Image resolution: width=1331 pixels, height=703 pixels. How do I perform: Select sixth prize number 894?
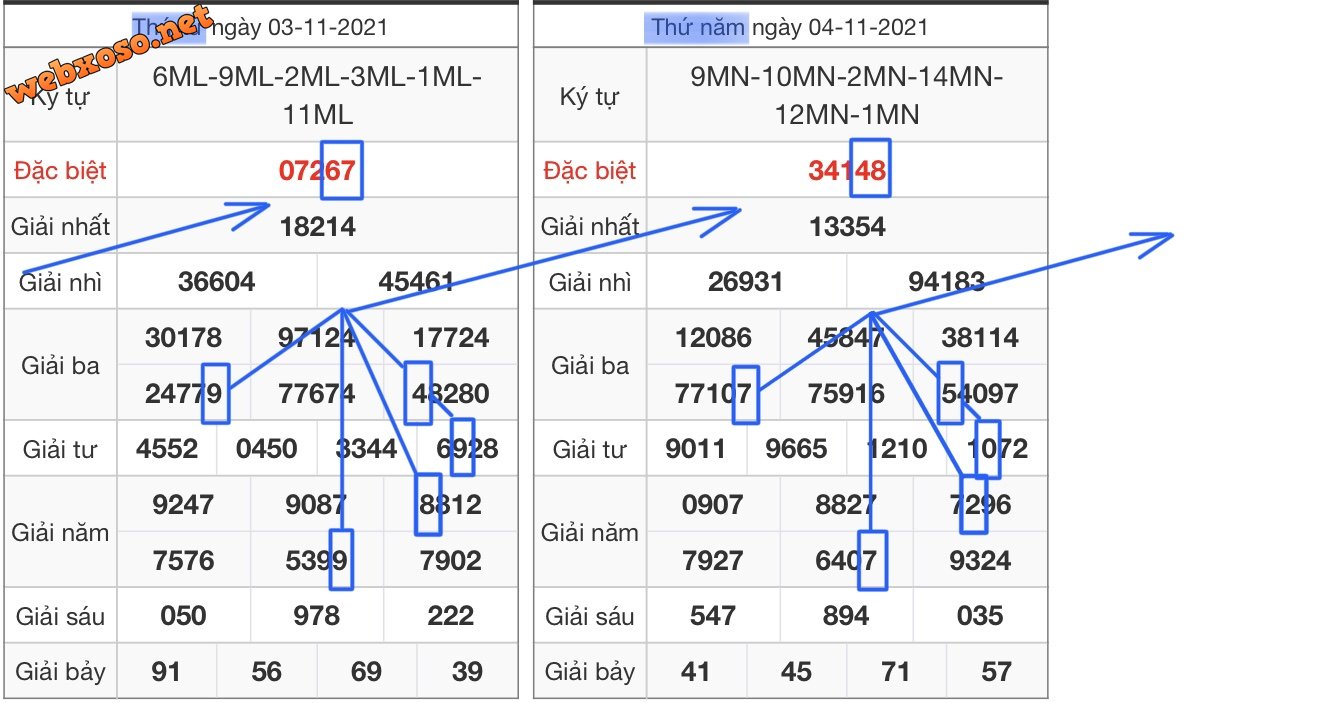[846, 615]
